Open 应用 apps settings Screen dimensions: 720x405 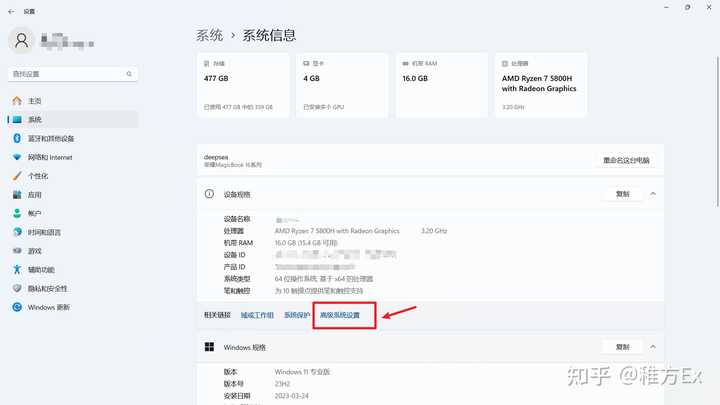73,195
